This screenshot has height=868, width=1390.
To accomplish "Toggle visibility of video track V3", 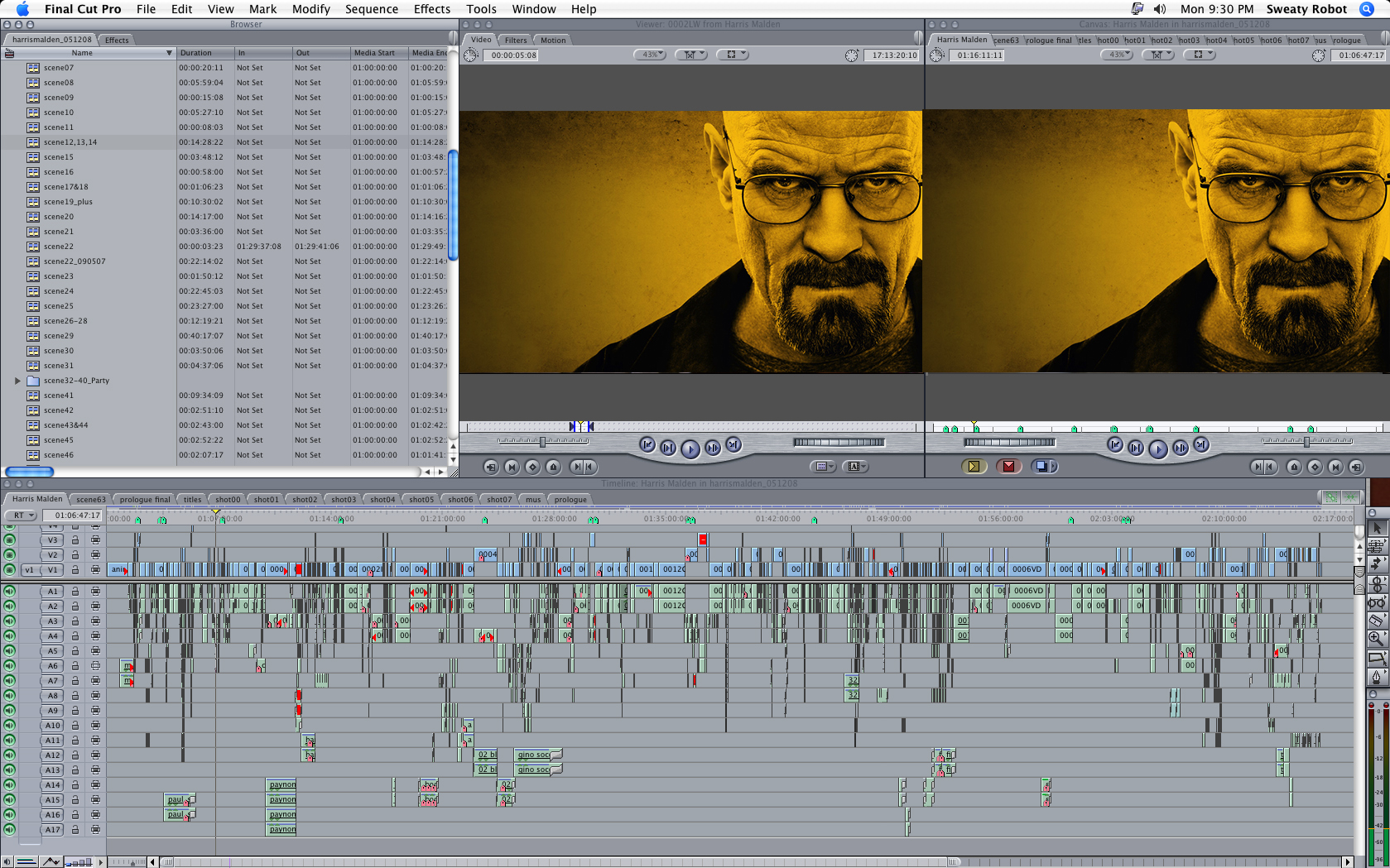I will click(x=10, y=540).
